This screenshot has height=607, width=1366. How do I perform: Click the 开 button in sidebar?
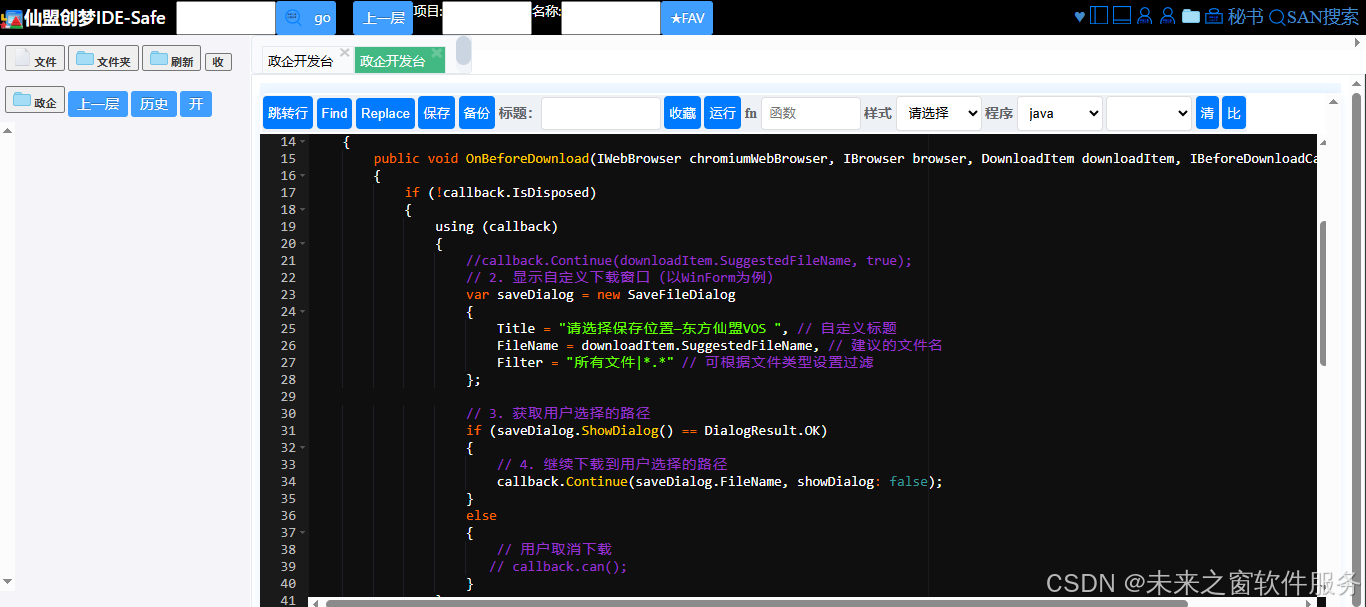click(x=196, y=104)
